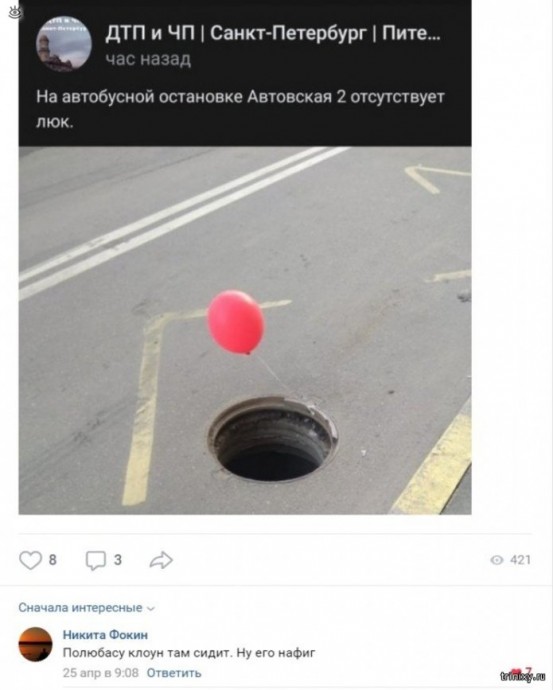
Task: Like the post with heart icon
Action: 30,560
